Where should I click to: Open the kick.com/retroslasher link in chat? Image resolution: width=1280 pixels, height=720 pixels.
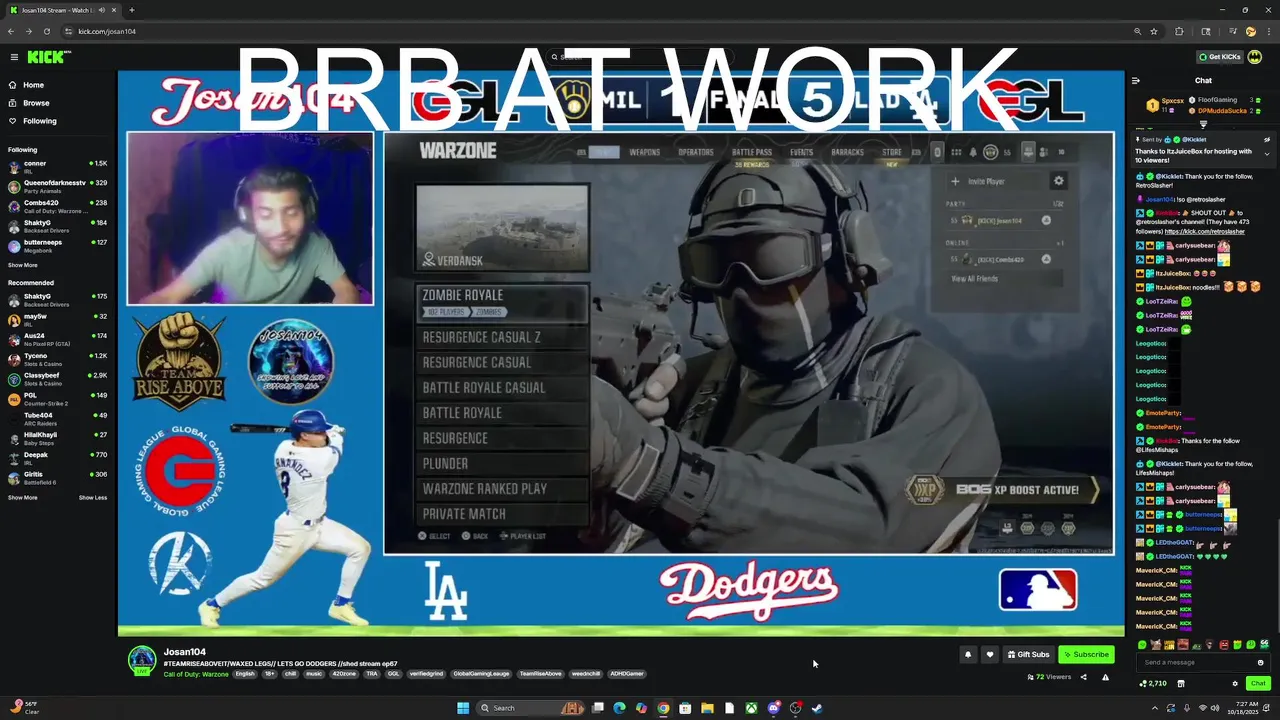1205,232
